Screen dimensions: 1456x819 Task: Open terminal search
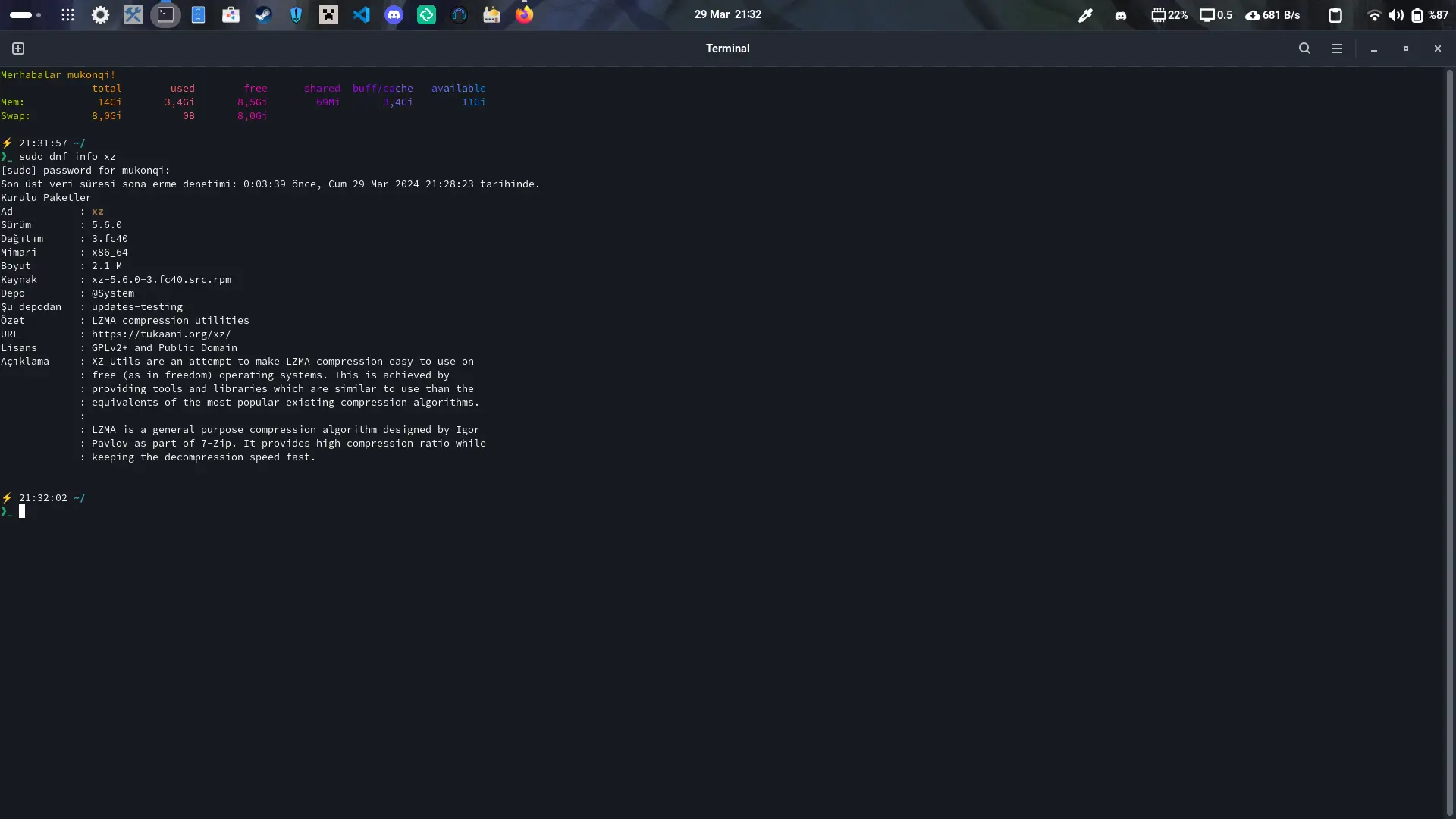tap(1304, 49)
